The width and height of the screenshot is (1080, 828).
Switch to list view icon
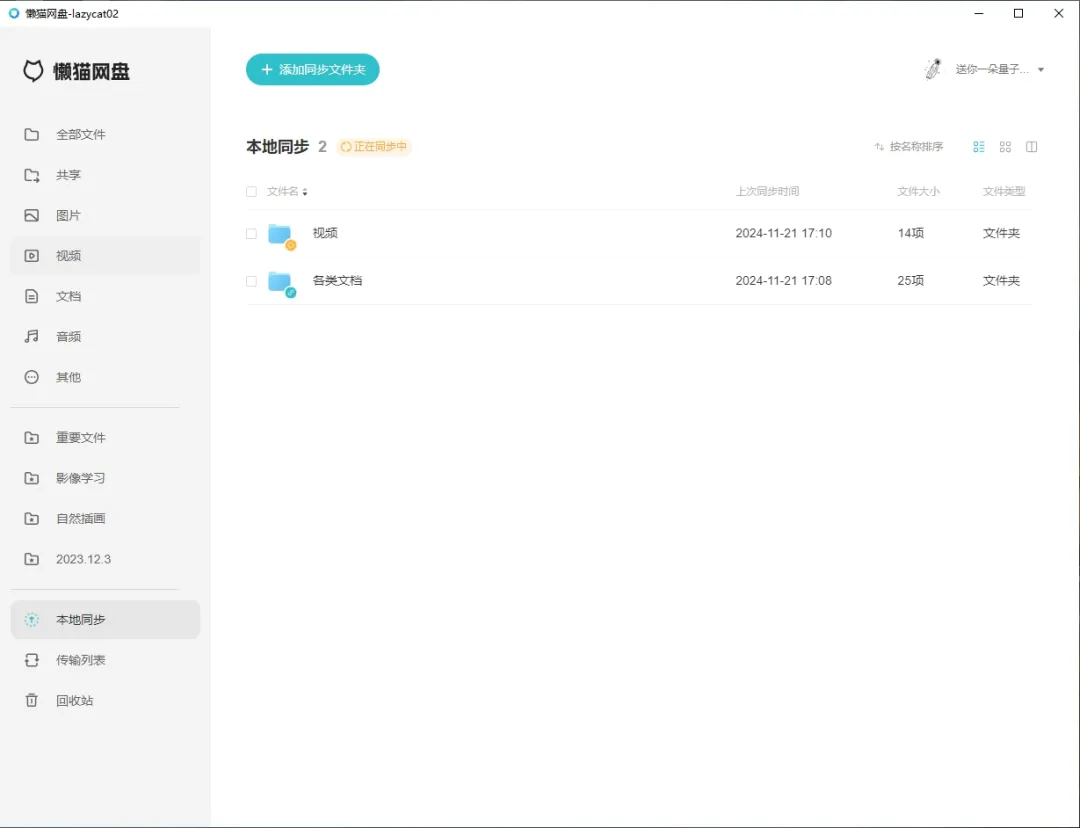click(979, 147)
